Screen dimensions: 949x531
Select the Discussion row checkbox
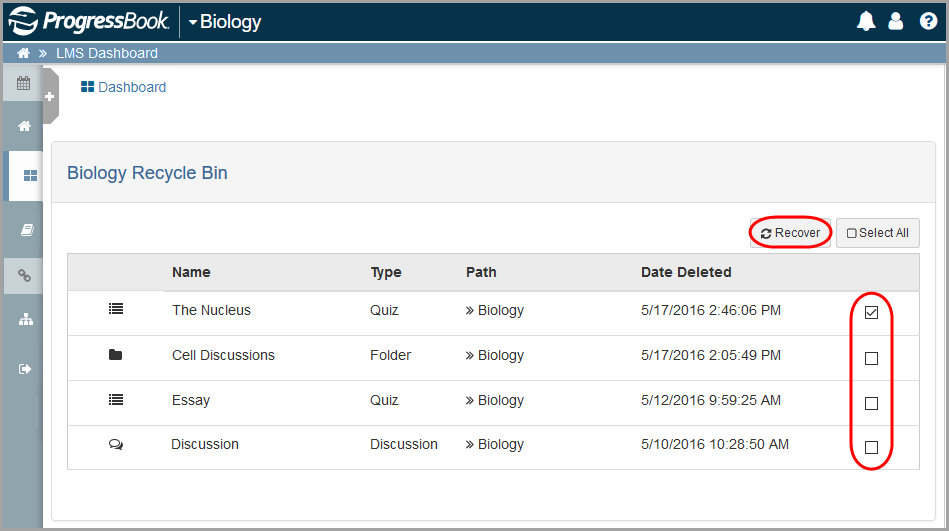tap(871, 447)
